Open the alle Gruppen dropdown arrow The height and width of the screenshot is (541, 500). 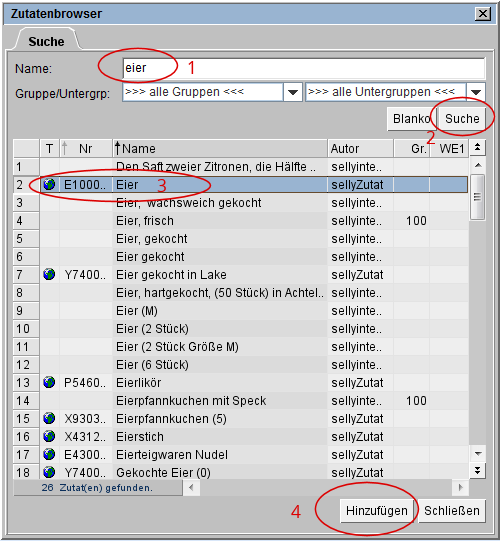(x=293, y=92)
